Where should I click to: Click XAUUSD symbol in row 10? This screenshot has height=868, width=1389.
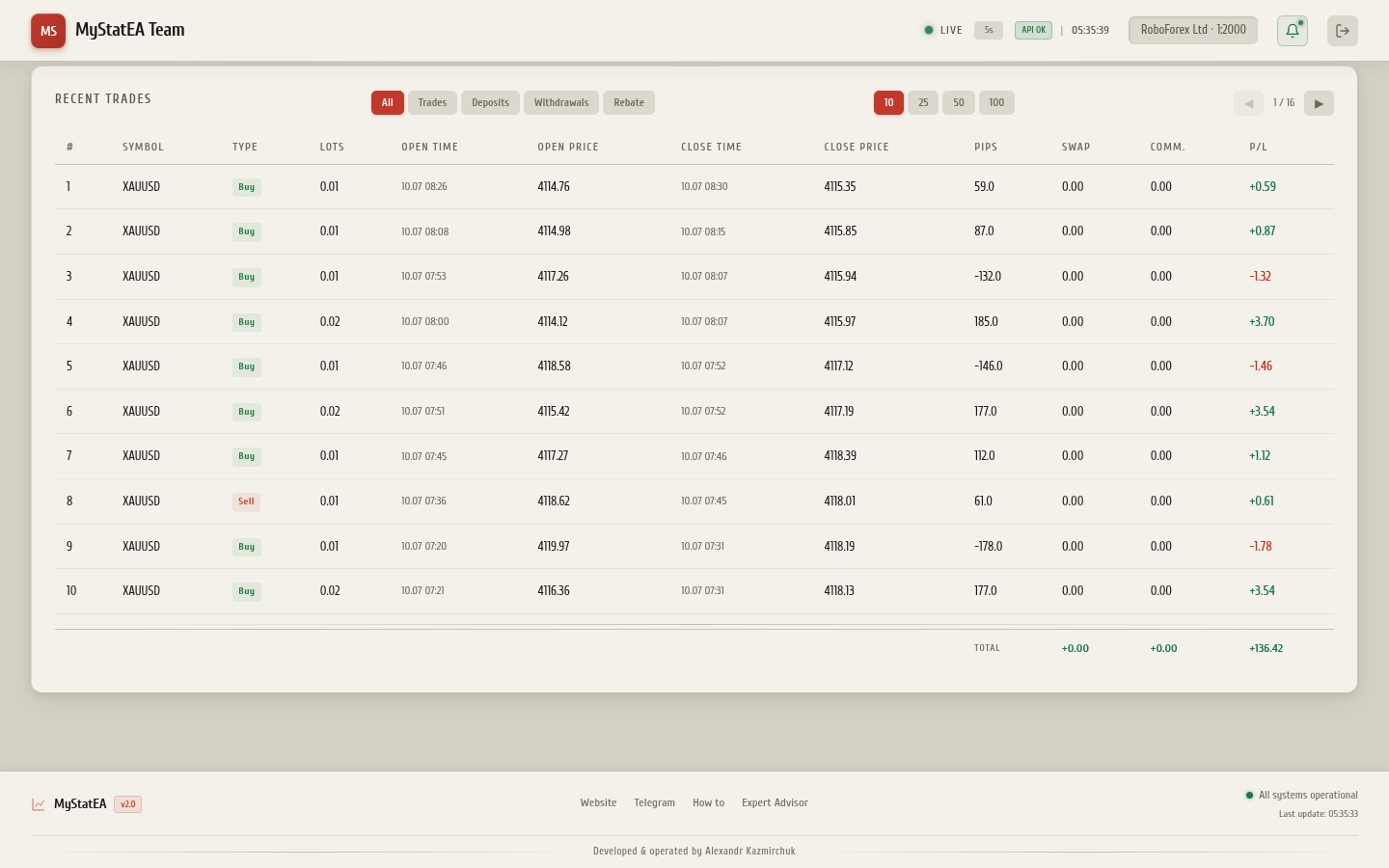[141, 591]
